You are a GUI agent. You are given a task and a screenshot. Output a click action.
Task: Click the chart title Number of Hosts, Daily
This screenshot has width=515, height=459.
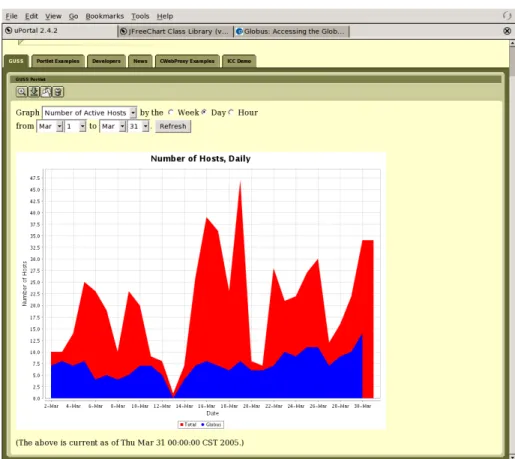[201, 159]
